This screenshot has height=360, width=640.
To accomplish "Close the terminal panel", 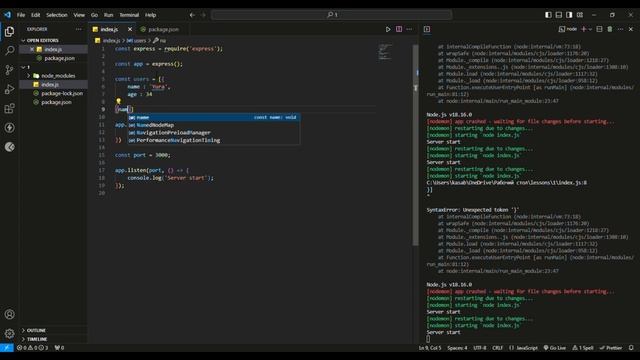I will coord(631,29).
